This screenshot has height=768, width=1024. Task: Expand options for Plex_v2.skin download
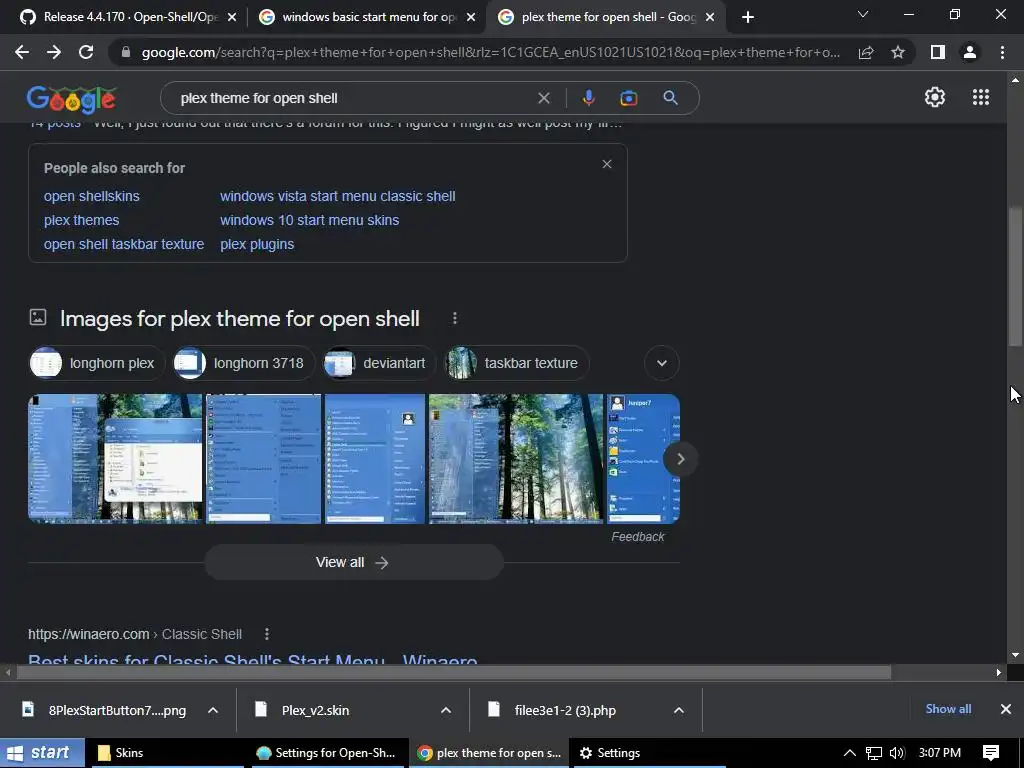(446, 710)
